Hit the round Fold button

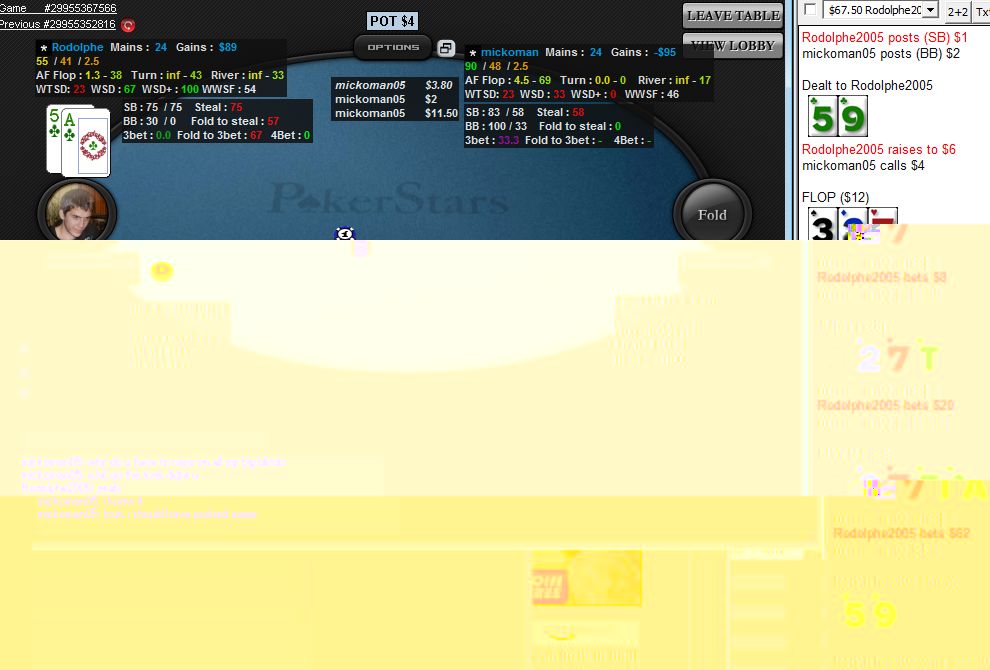[712, 215]
